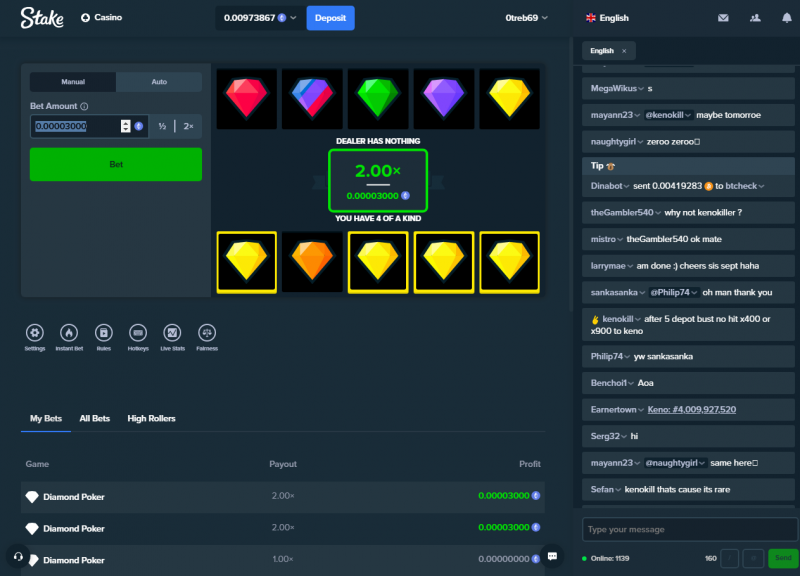The width and height of the screenshot is (800, 576).
Task: Open the live support headset icon
Action: coord(18,557)
